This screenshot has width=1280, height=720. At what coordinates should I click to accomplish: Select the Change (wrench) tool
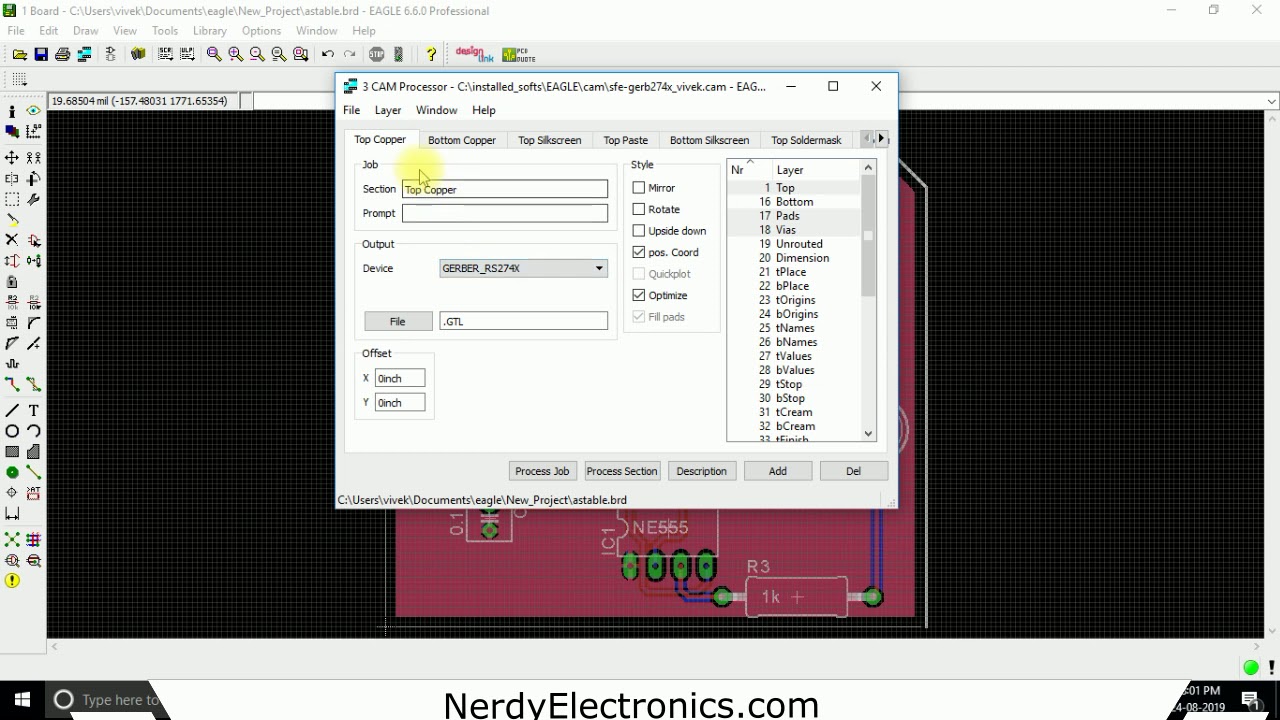pyautogui.click(x=33, y=199)
